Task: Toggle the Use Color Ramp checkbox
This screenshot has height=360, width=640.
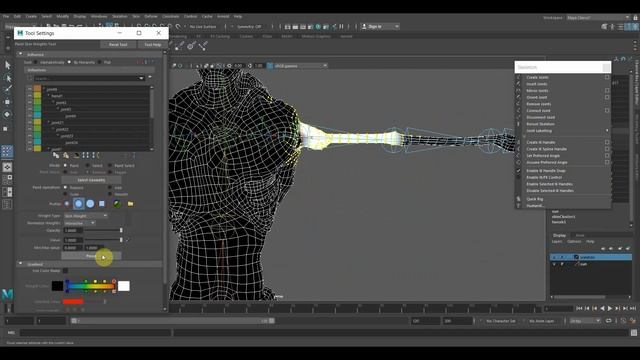Action: pos(65,271)
